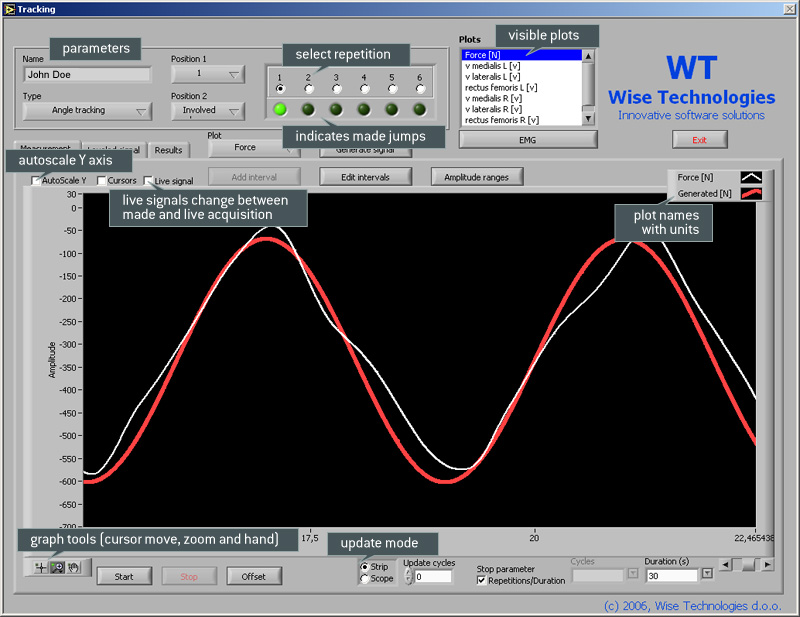Viewport: 800px width, 617px height.
Task: Click jump indicator LED for repetition 3
Action: pos(336,109)
